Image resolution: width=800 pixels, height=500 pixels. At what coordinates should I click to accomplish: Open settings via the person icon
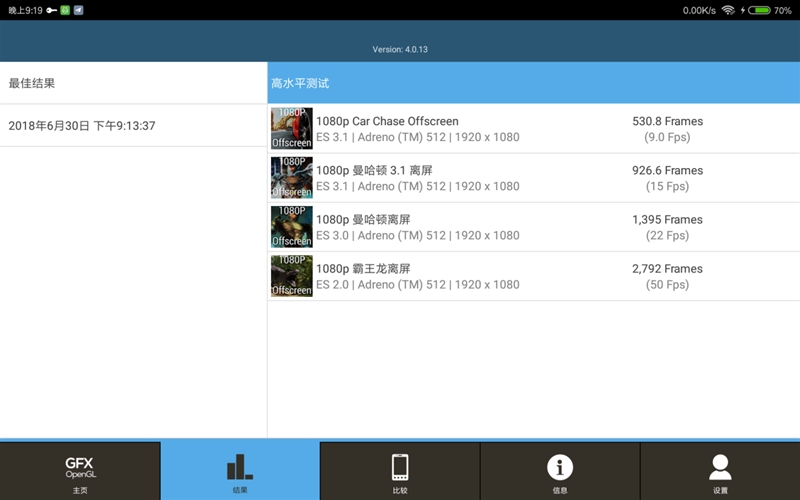pos(720,471)
